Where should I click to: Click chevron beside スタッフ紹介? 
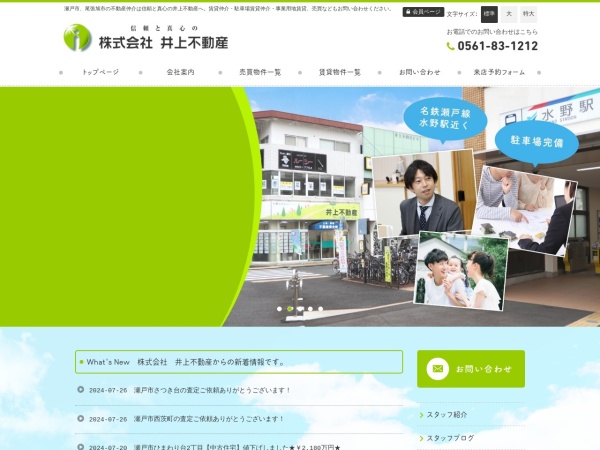[x=421, y=415]
